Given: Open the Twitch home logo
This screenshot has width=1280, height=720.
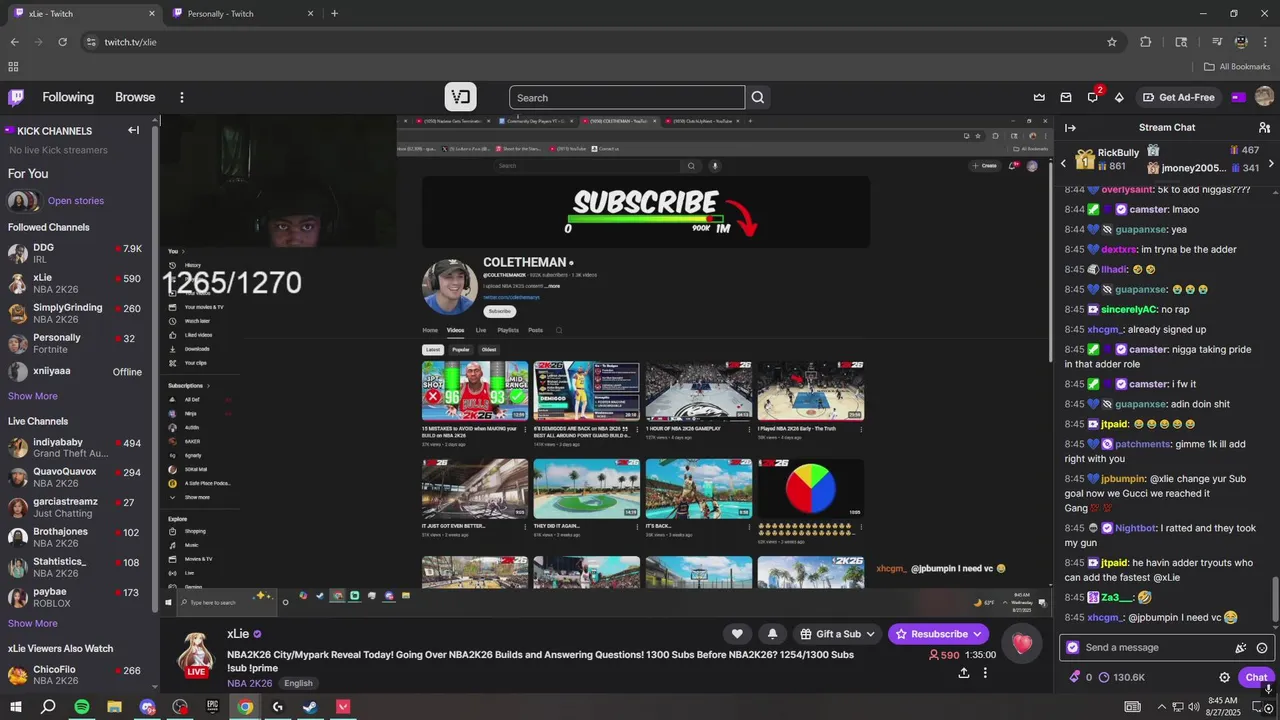Looking at the screenshot, I should click(16, 97).
